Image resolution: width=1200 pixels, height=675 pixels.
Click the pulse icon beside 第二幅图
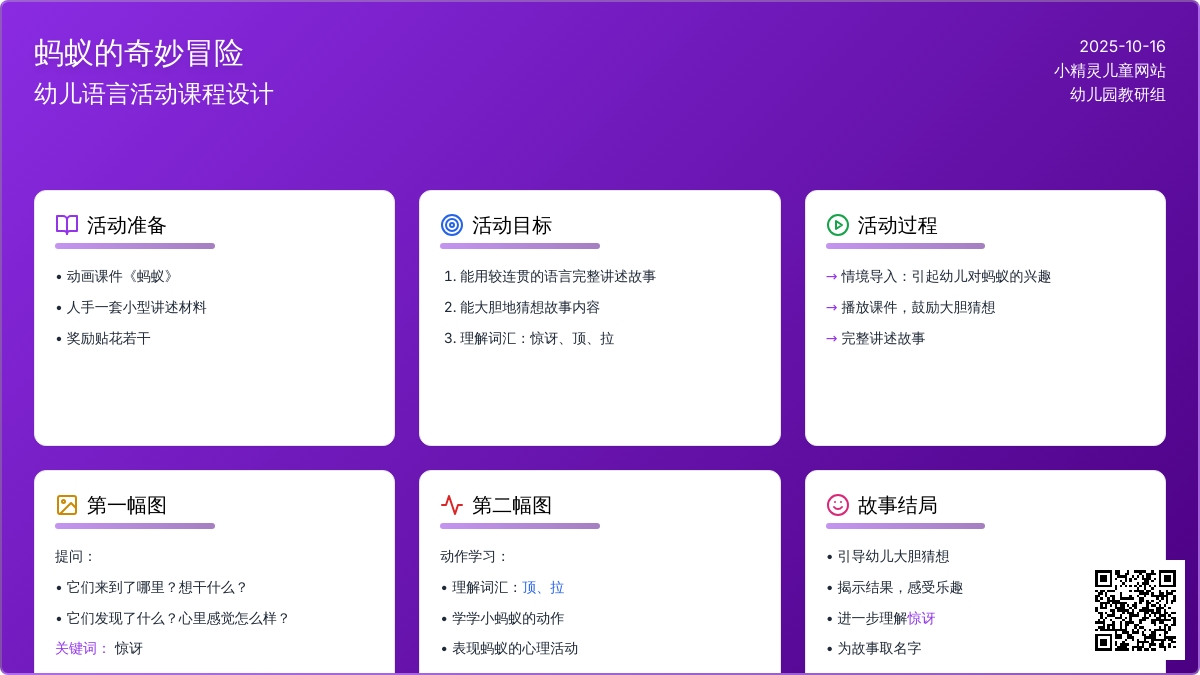tap(452, 505)
